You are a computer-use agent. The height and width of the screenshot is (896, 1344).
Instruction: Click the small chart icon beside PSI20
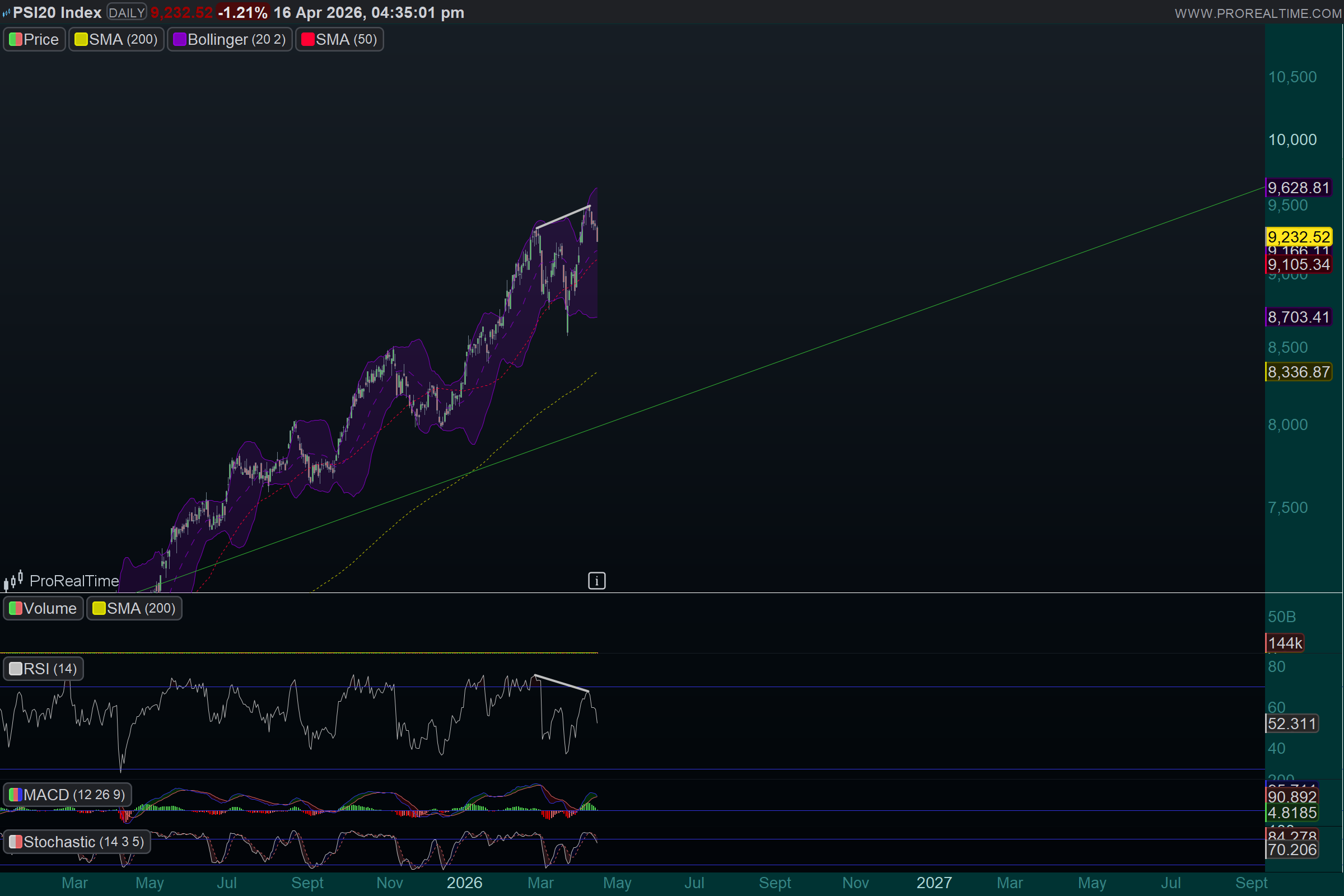(x=6, y=12)
